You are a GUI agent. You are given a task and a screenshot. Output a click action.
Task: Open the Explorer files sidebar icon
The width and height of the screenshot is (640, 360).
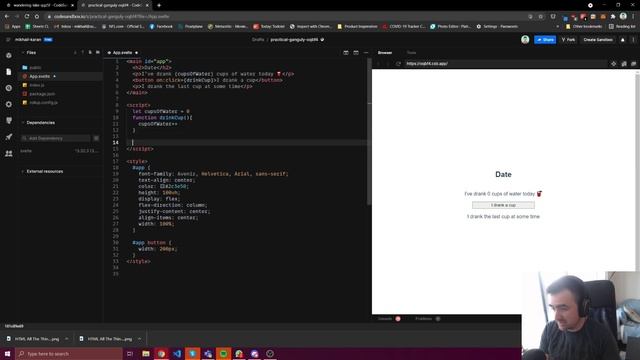[x=9, y=71]
